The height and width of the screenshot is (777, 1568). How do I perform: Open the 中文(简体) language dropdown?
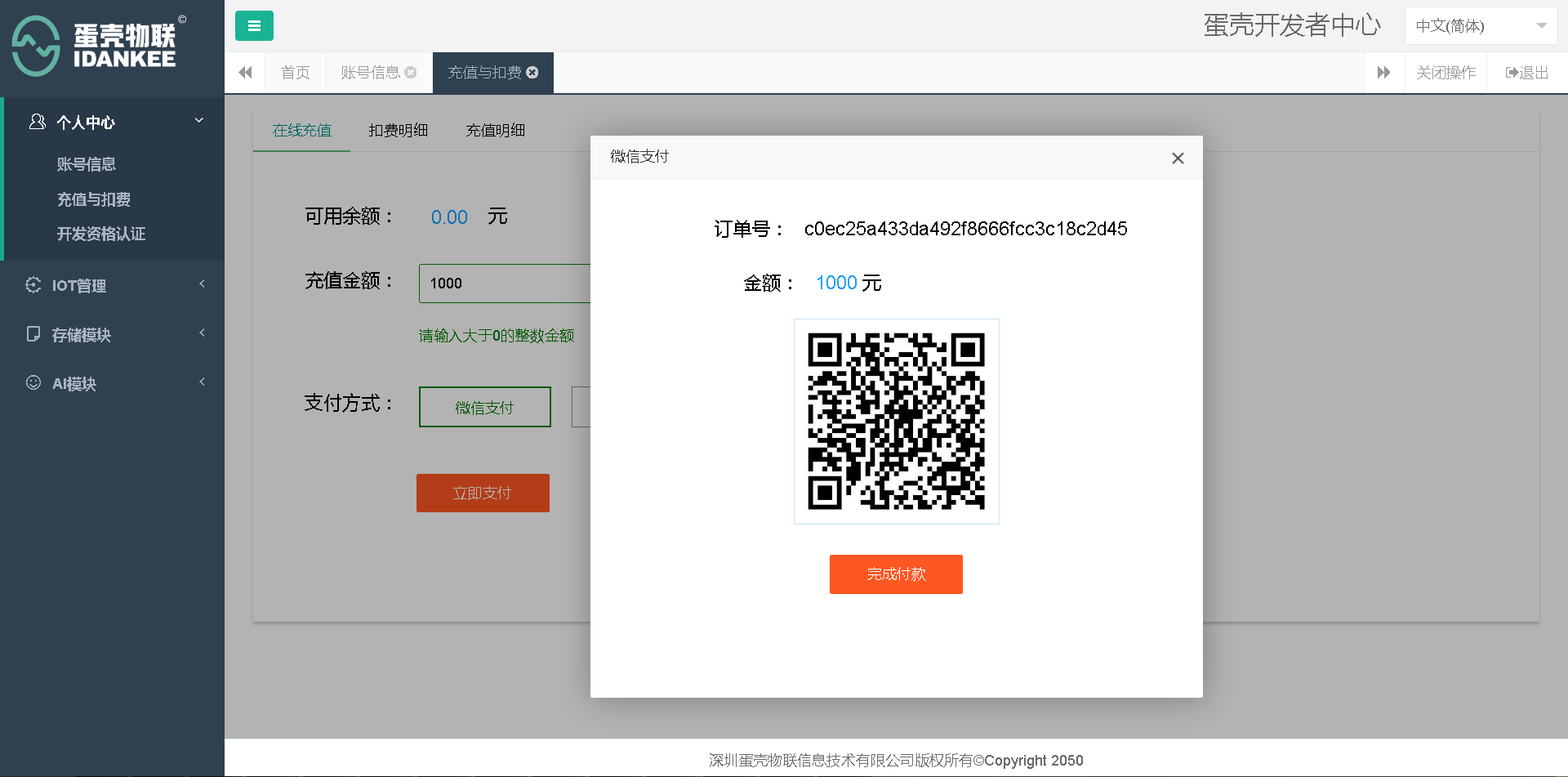[1481, 26]
